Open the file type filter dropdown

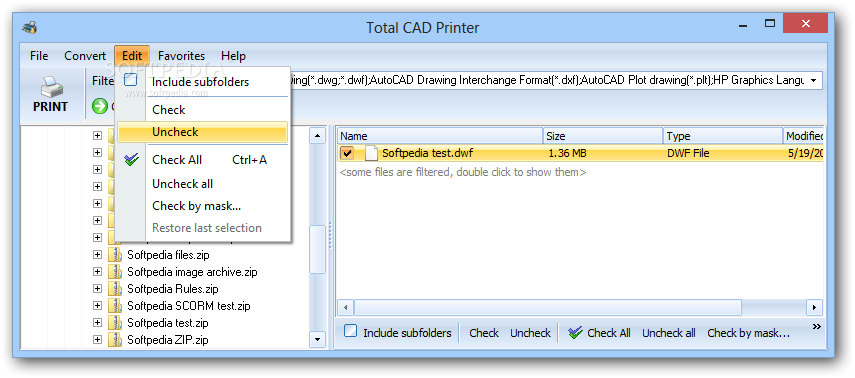point(814,81)
